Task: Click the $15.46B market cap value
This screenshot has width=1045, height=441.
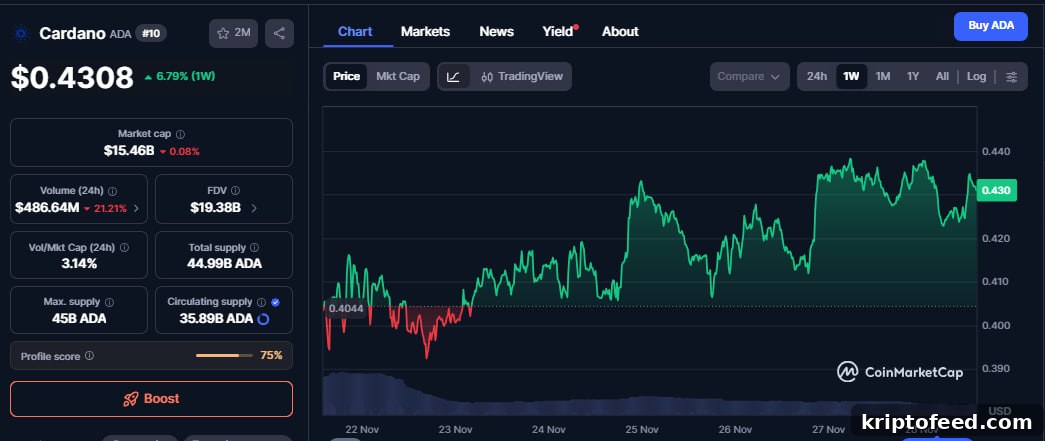Action: point(129,151)
